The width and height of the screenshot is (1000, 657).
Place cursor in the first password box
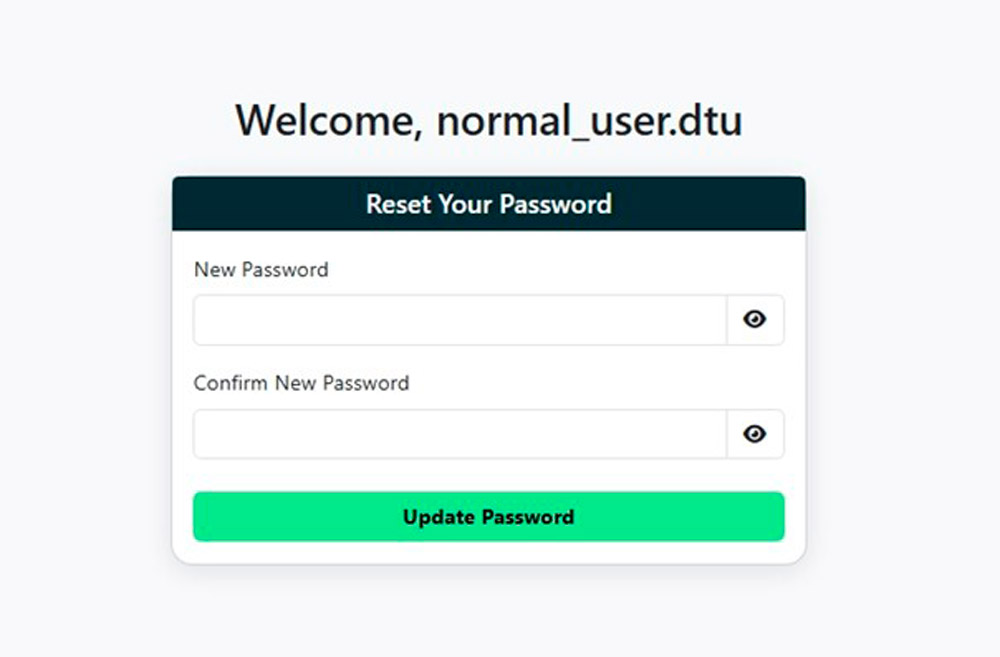tap(460, 320)
